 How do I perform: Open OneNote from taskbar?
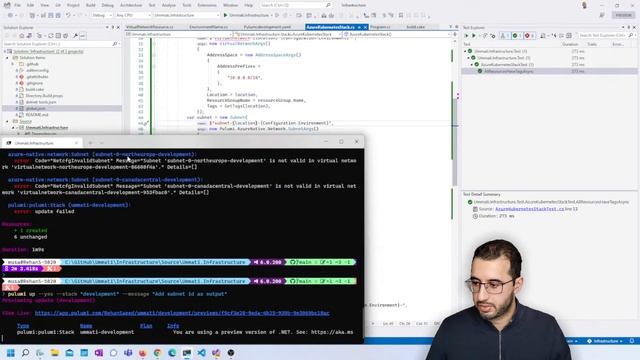click(99, 353)
